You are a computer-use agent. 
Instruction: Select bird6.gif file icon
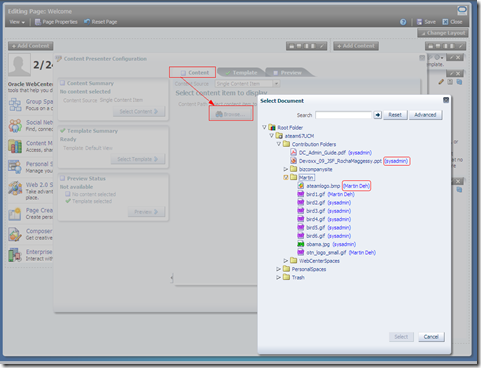(301, 236)
